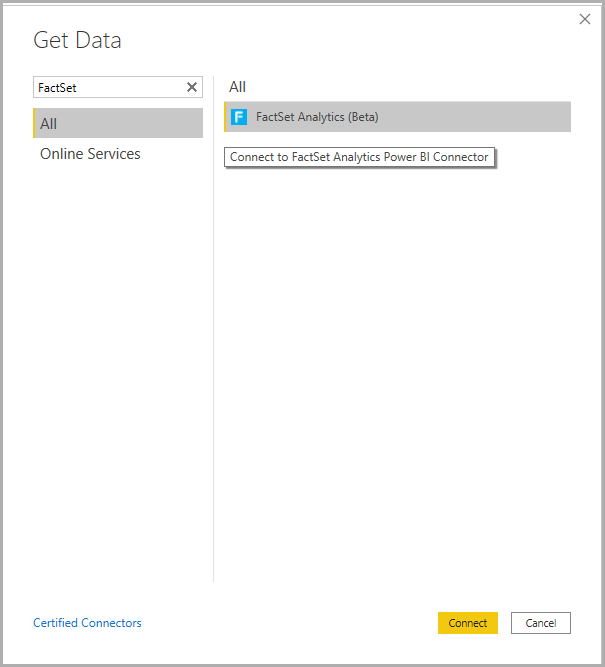Close the Get Data dialog
605x667 pixels.
click(585, 19)
